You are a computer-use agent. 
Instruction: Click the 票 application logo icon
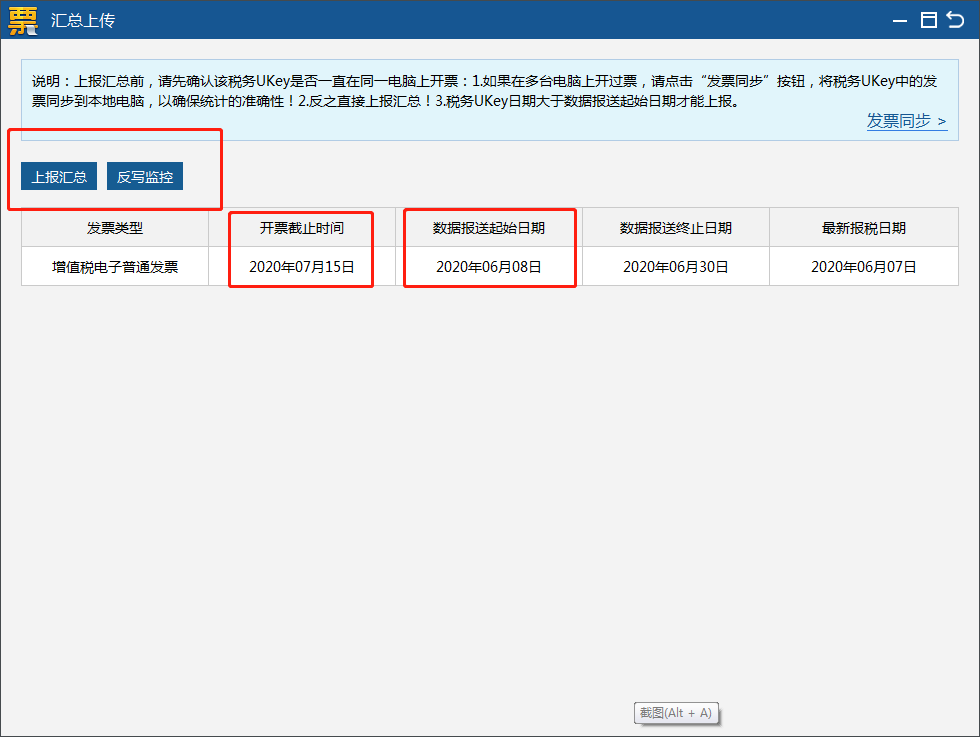(x=23, y=20)
